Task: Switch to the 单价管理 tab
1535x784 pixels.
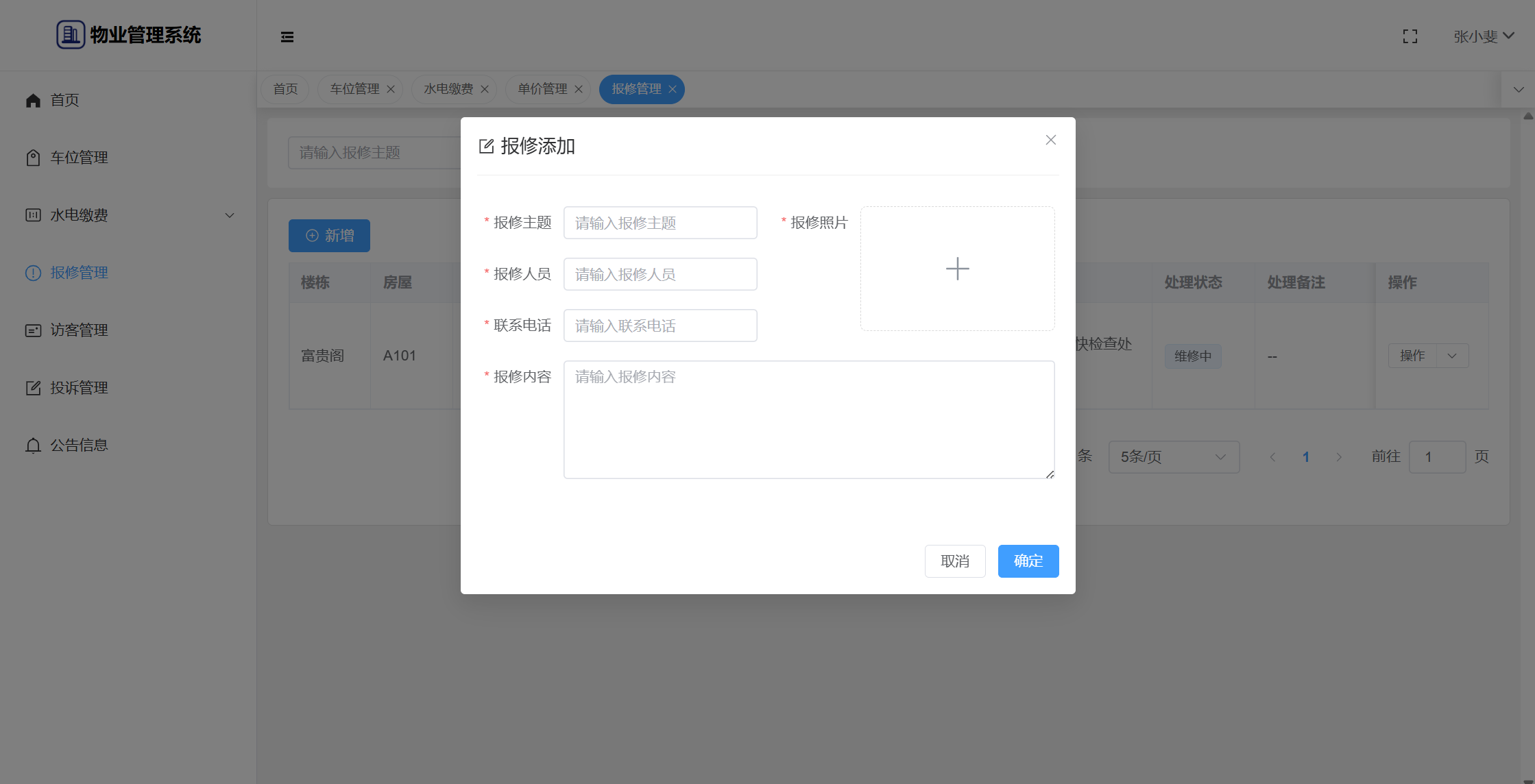Action: pyautogui.click(x=542, y=89)
